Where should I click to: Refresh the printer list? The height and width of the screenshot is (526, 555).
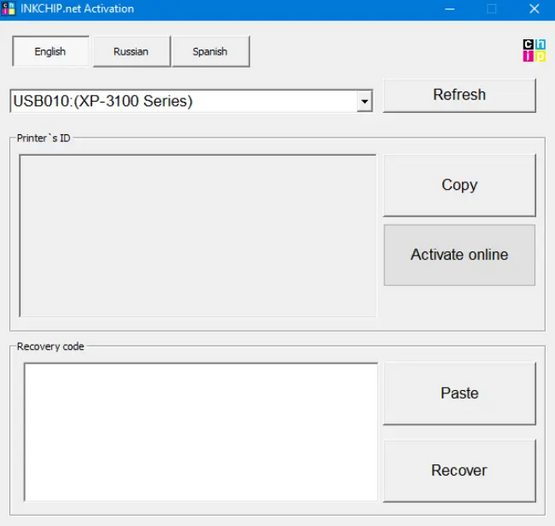(x=459, y=95)
